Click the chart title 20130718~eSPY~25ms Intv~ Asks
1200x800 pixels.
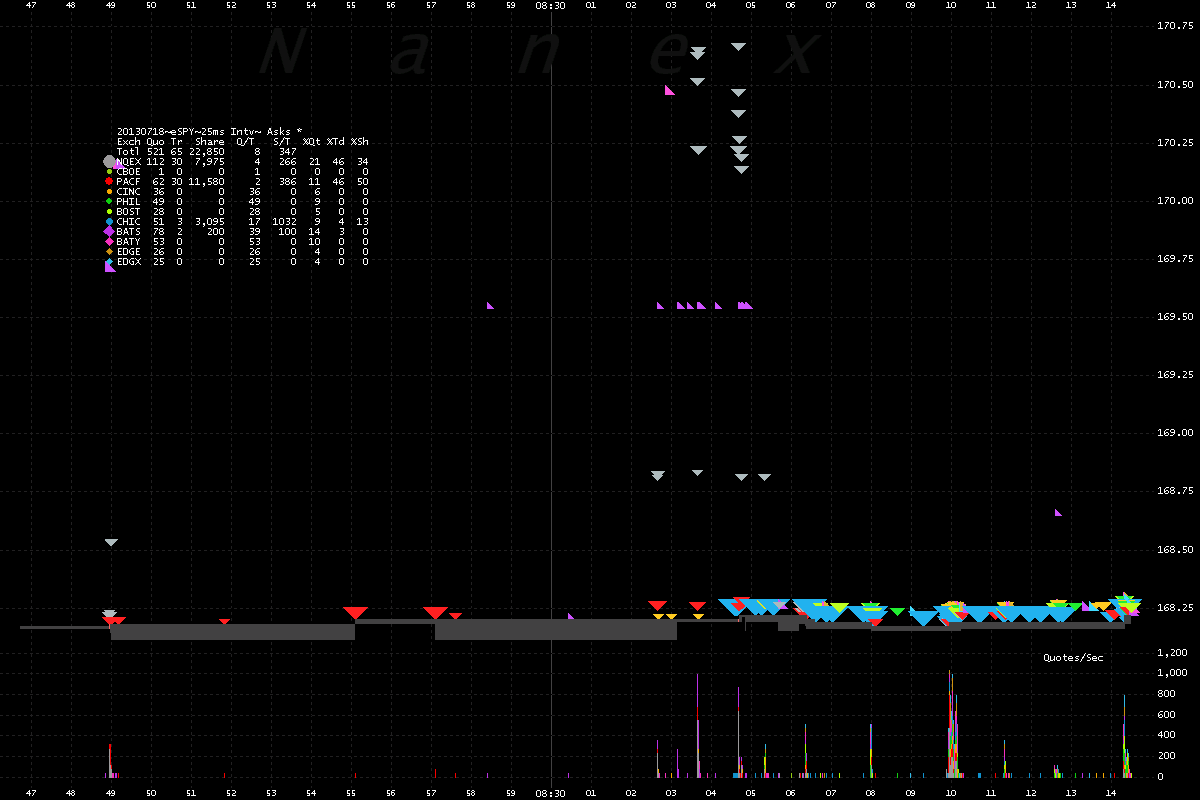210,131
